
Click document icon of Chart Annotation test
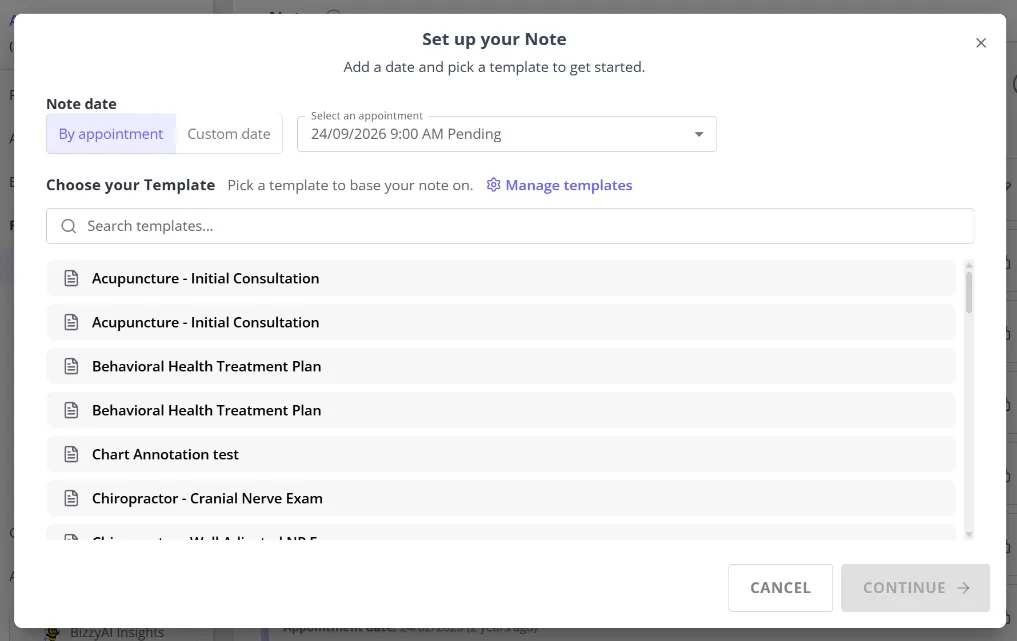(x=71, y=454)
